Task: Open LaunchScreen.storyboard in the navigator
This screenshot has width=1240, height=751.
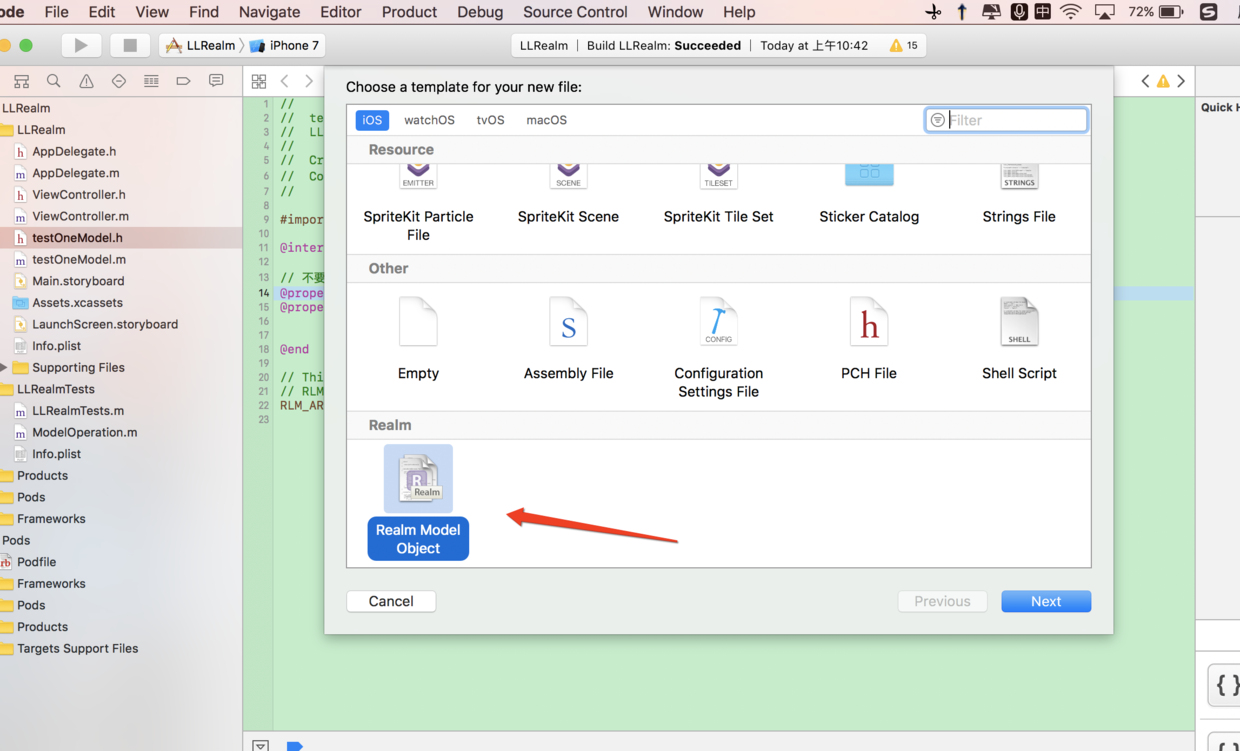Action: [x=105, y=324]
